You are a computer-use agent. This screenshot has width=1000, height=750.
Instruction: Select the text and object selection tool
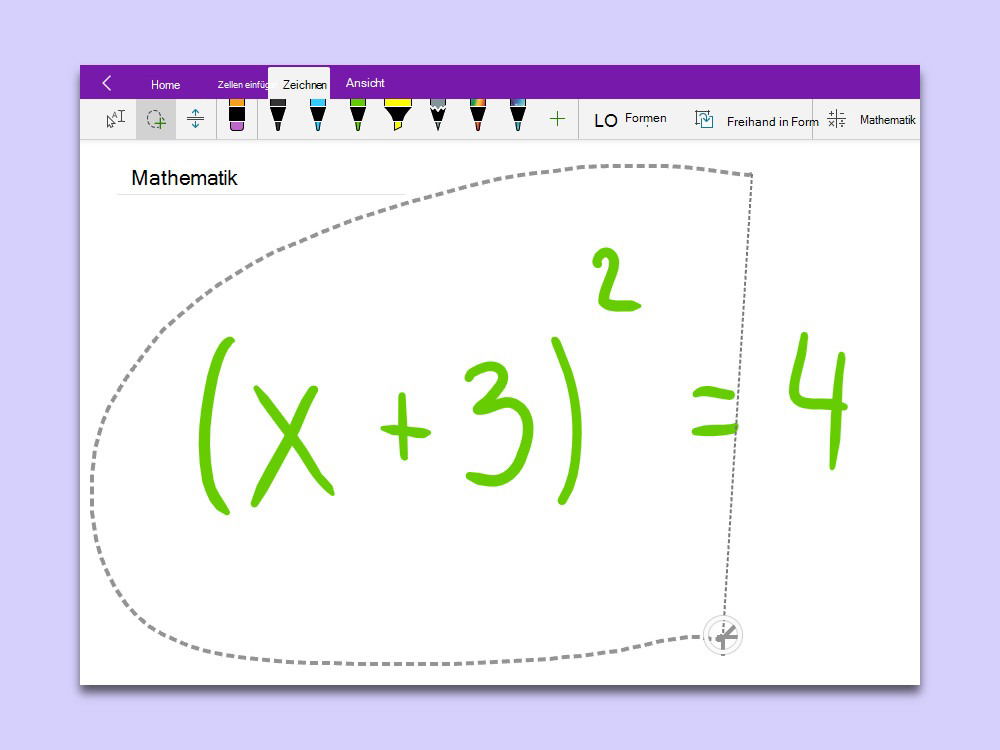click(116, 120)
